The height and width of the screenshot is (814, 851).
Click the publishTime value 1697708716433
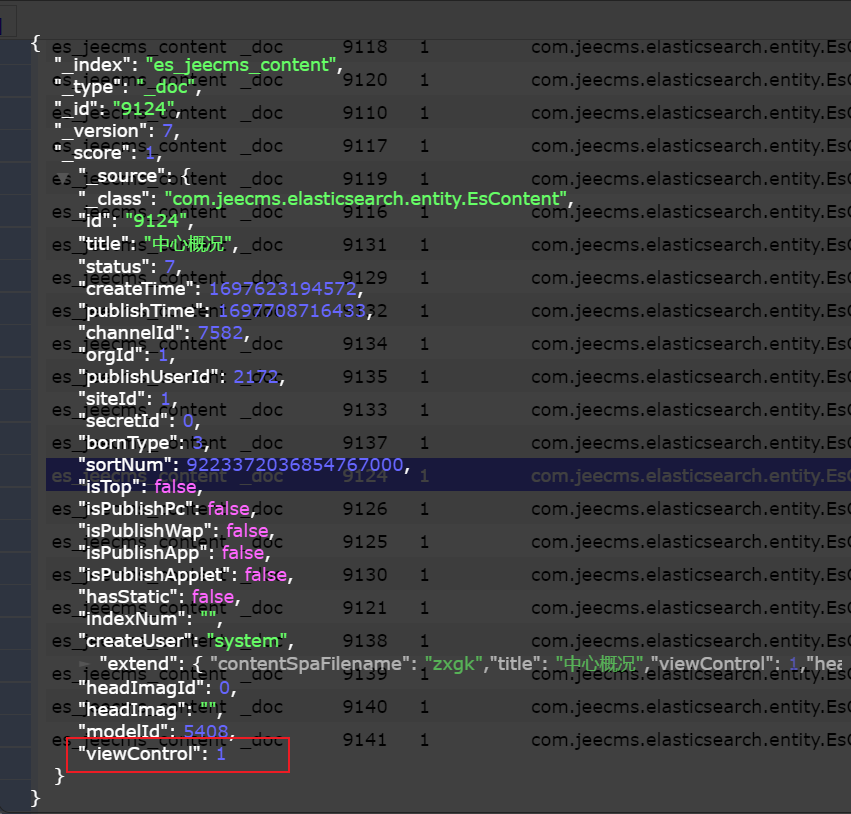[x=292, y=310]
